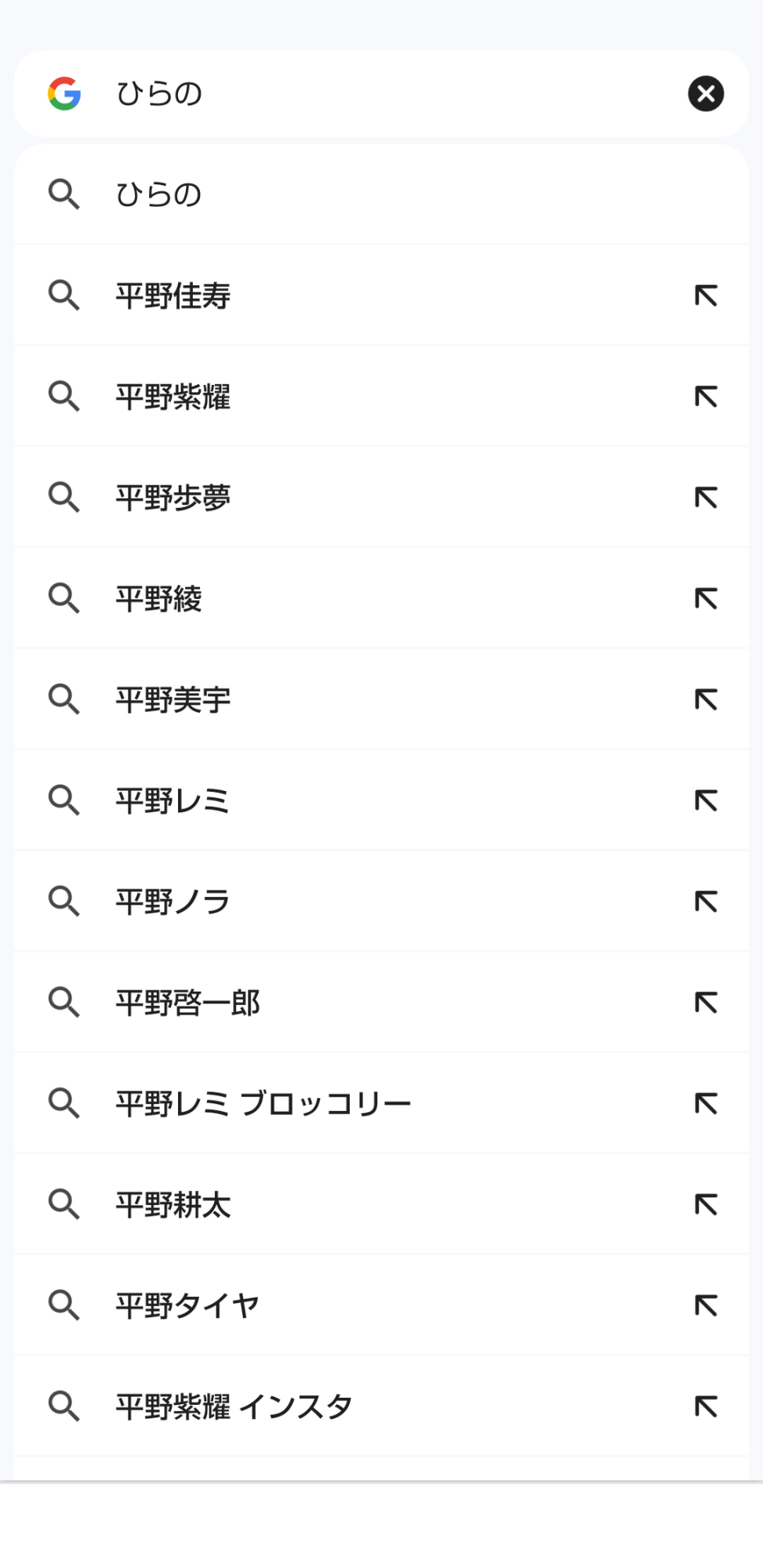Insert 平野佳寿 suggestion via arrow icon

[706, 296]
